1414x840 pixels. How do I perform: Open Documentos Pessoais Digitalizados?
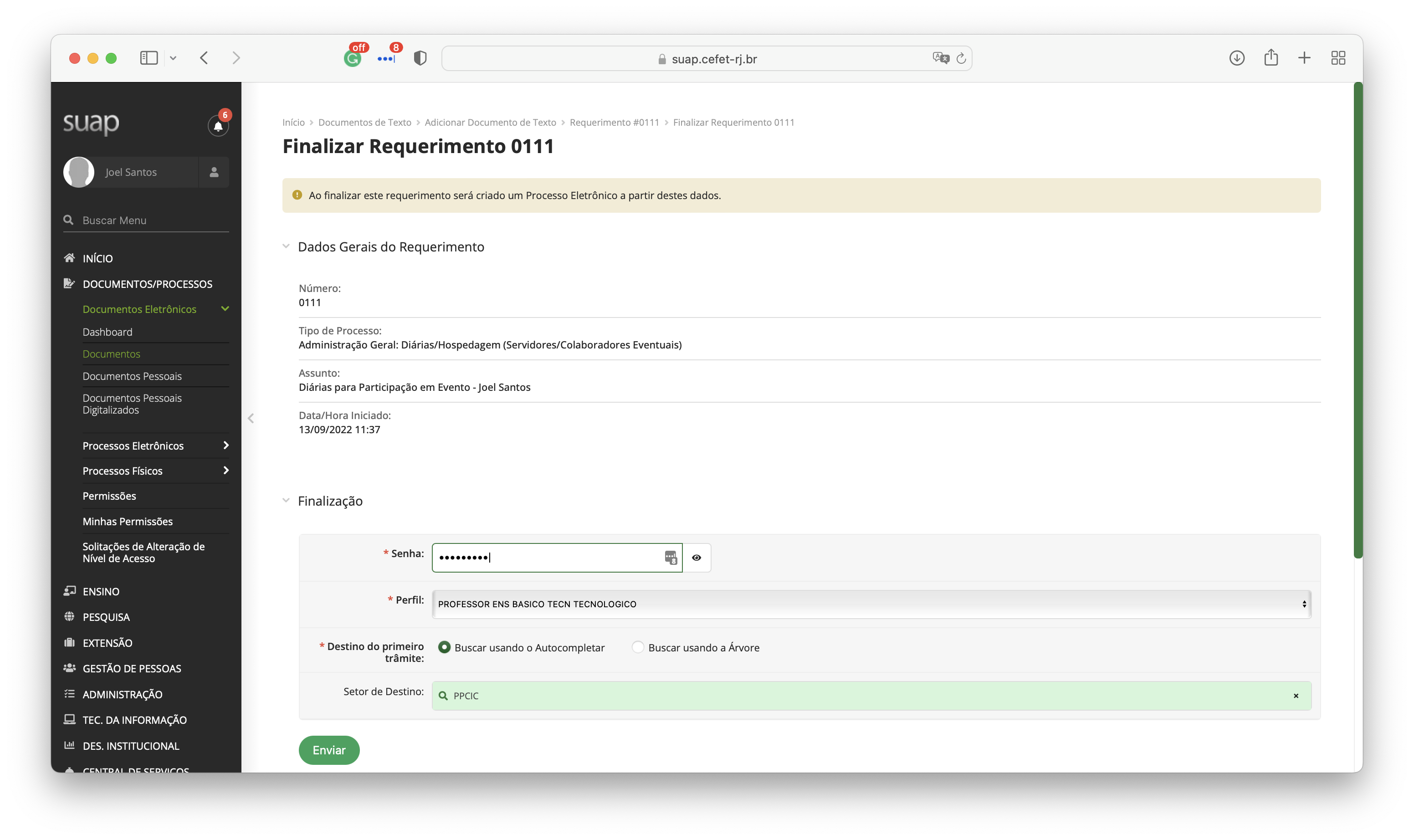[132, 404]
